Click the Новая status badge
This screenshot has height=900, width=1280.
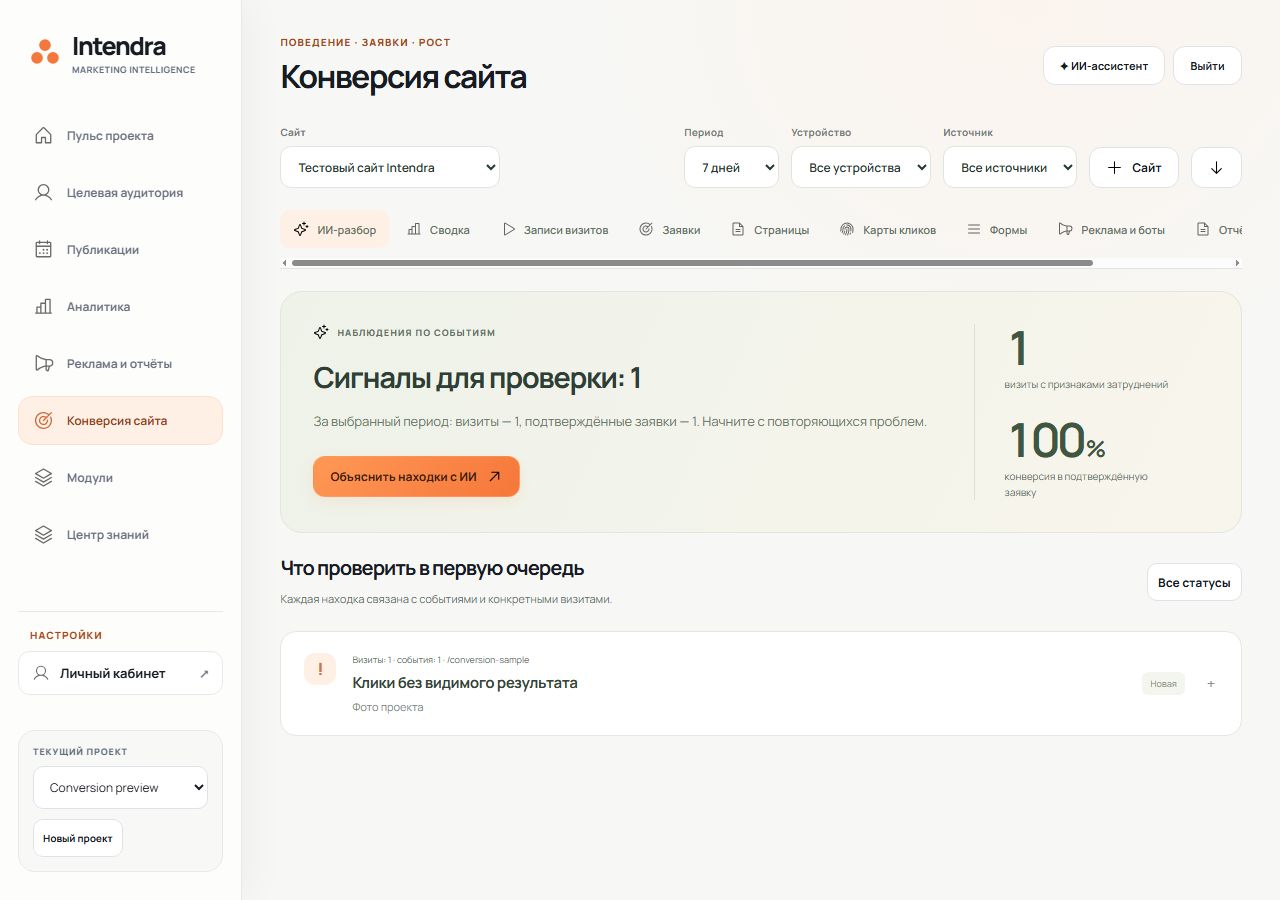(x=1163, y=684)
